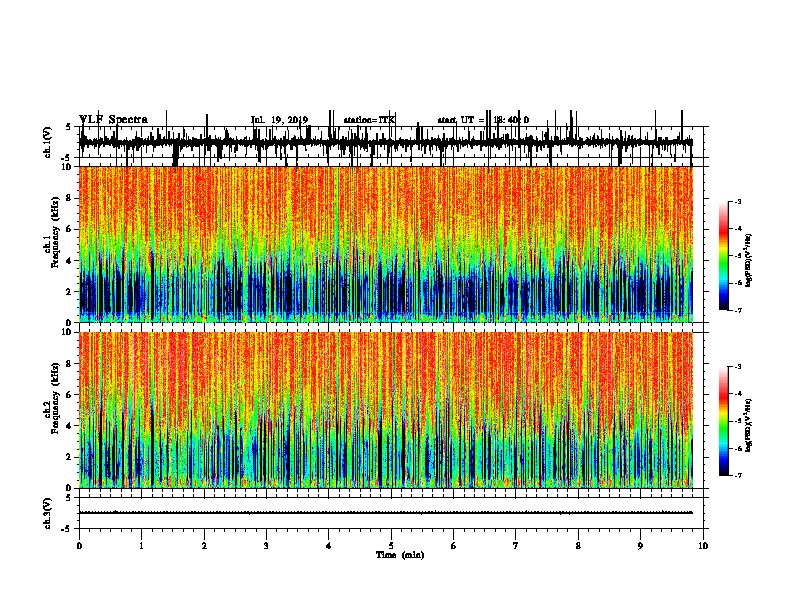The image size is (792, 612).
Task: Click the time axis tick label "7"
Action: [x=516, y=546]
